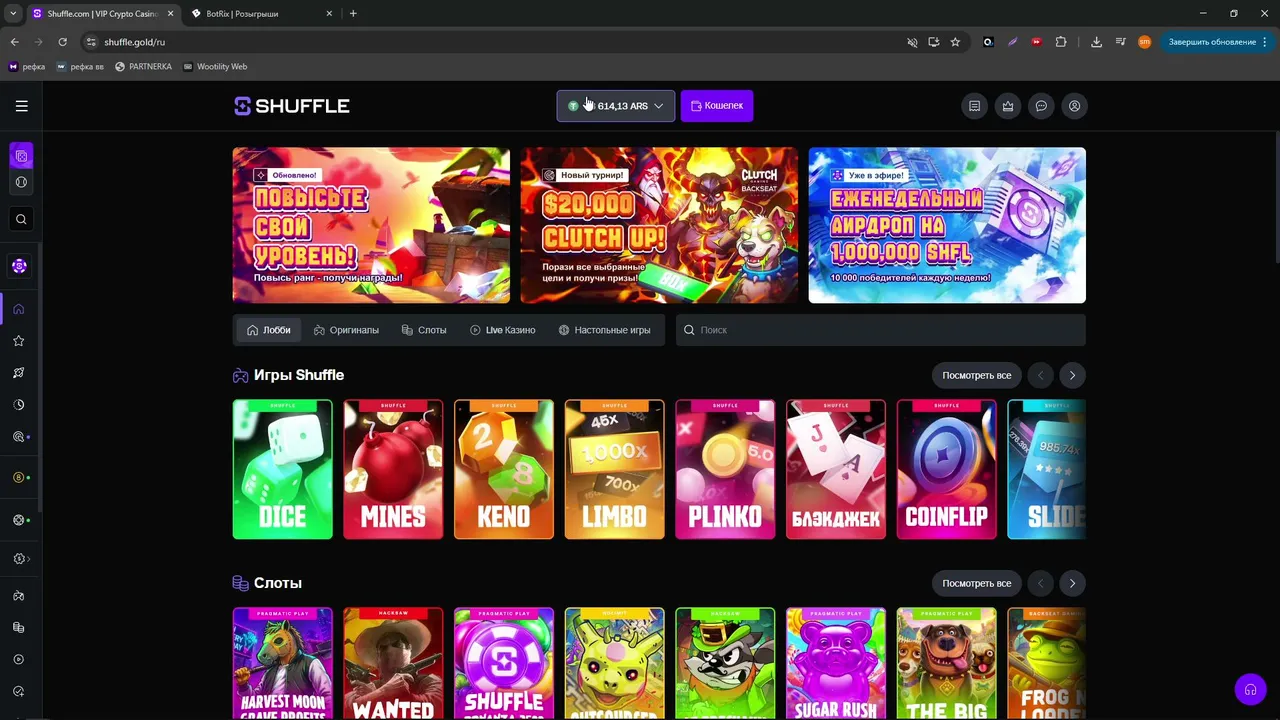The image size is (1280, 720).
Task: Switch to the Оригиналы tab
Action: point(346,330)
